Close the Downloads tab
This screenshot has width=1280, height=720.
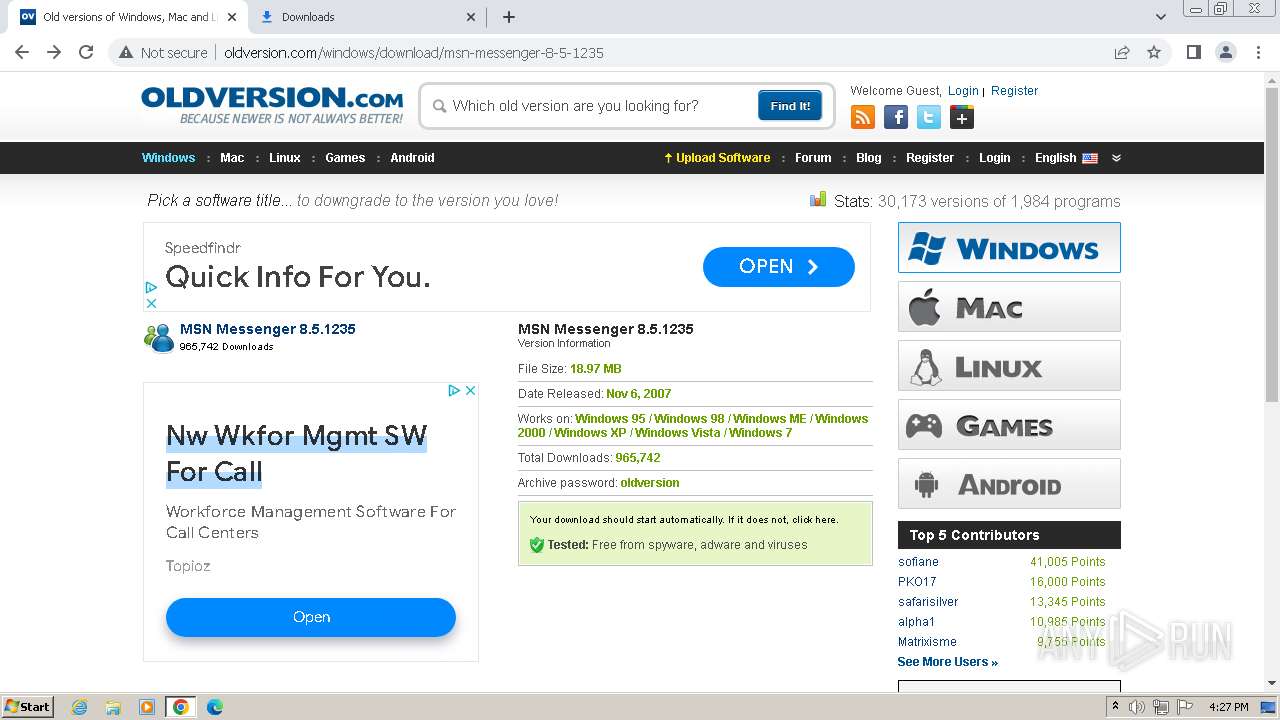point(472,17)
